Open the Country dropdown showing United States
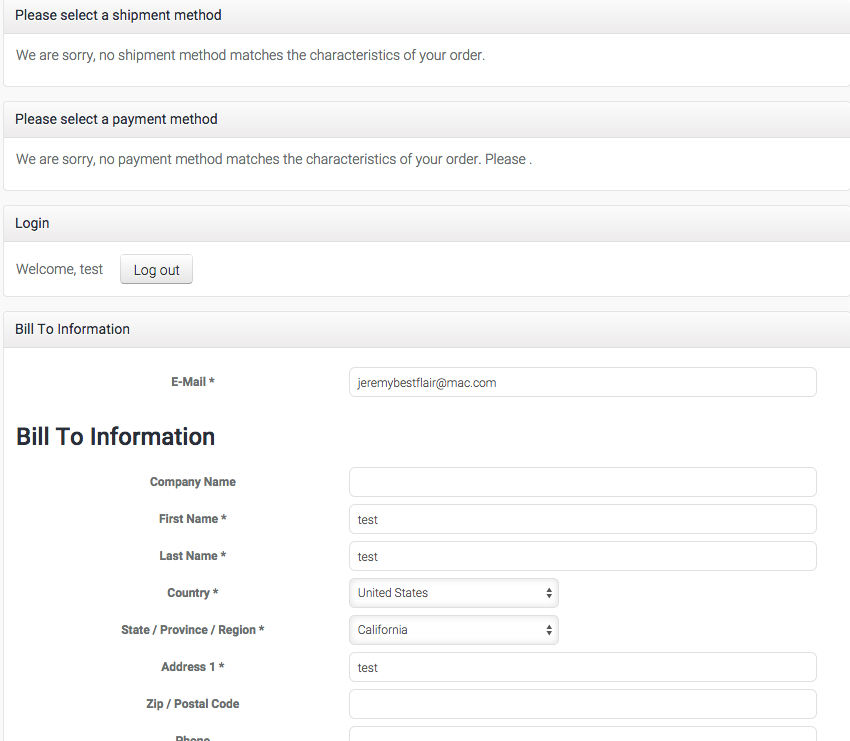 click(453, 593)
